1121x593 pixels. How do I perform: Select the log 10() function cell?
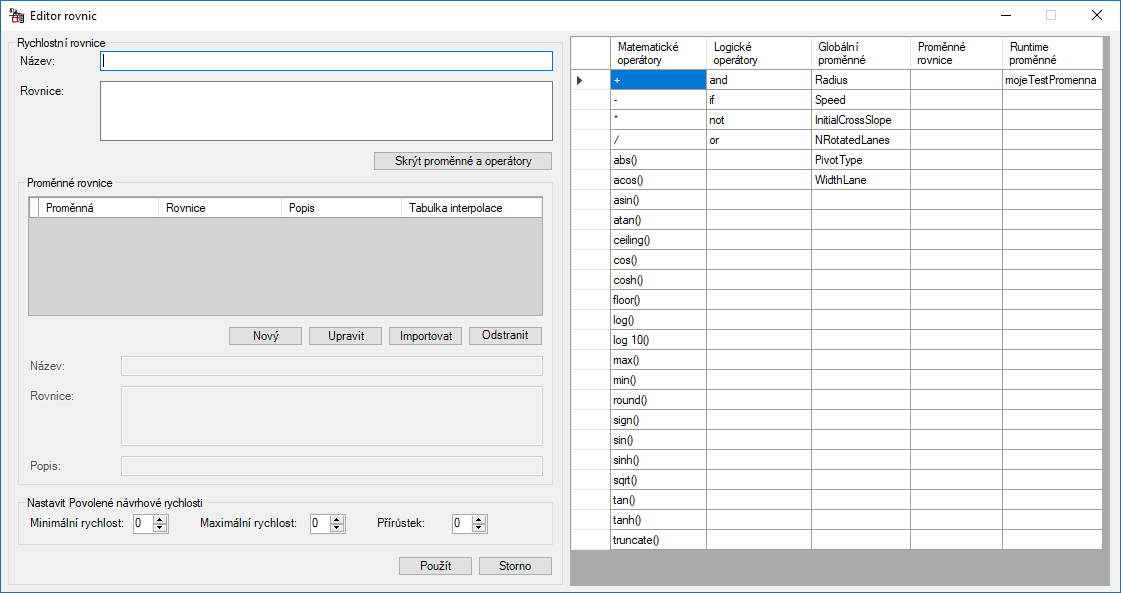click(x=658, y=340)
